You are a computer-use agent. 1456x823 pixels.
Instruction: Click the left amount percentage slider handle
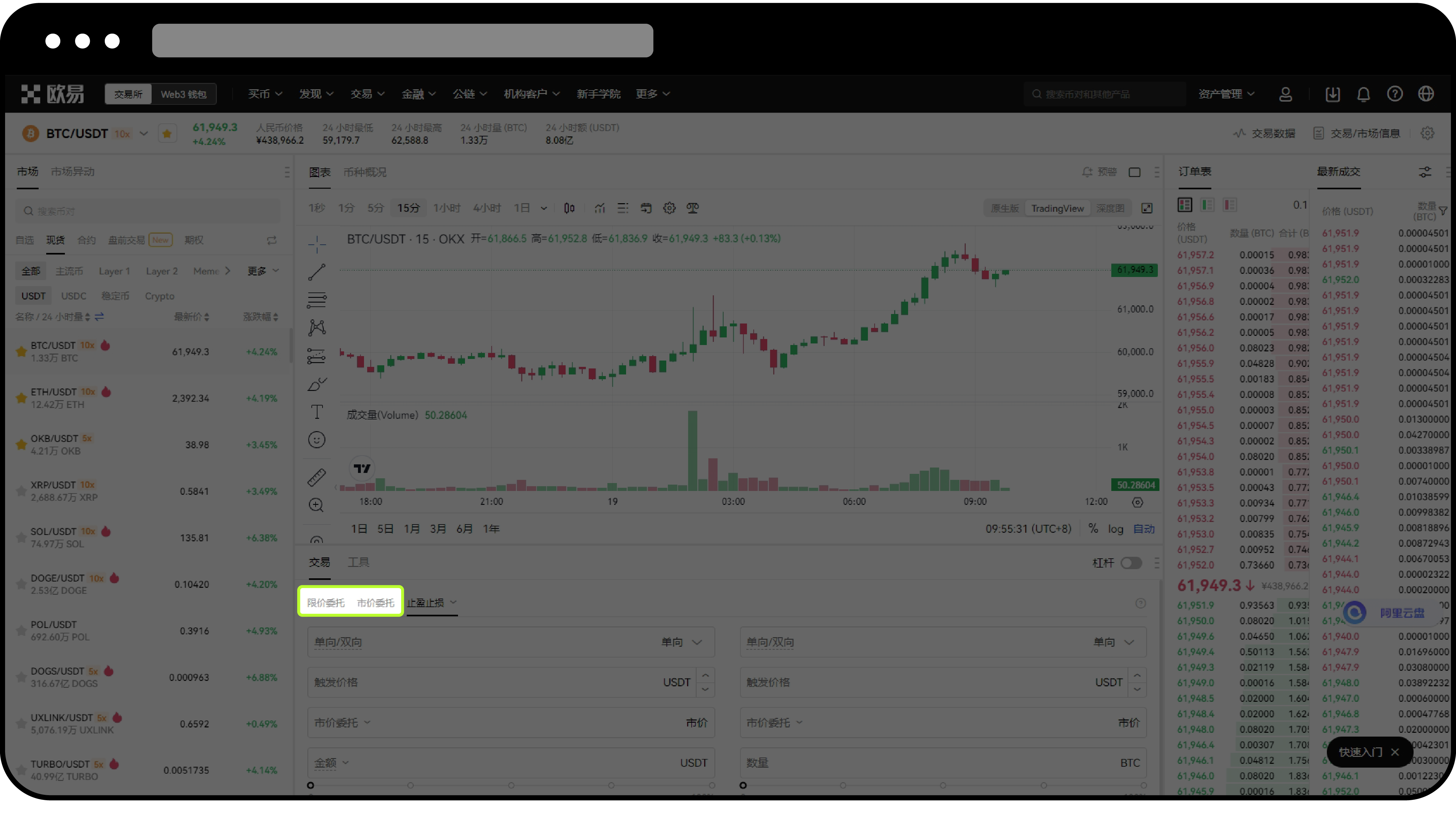[x=310, y=786]
